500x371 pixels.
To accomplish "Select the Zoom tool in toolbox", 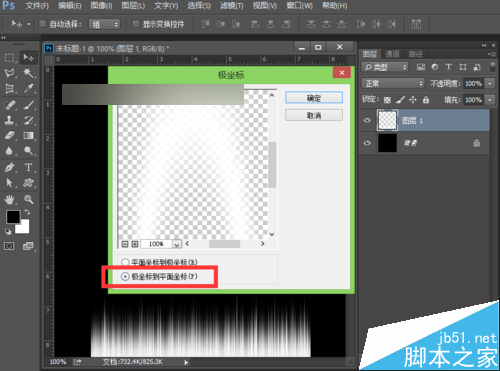I will [29, 199].
